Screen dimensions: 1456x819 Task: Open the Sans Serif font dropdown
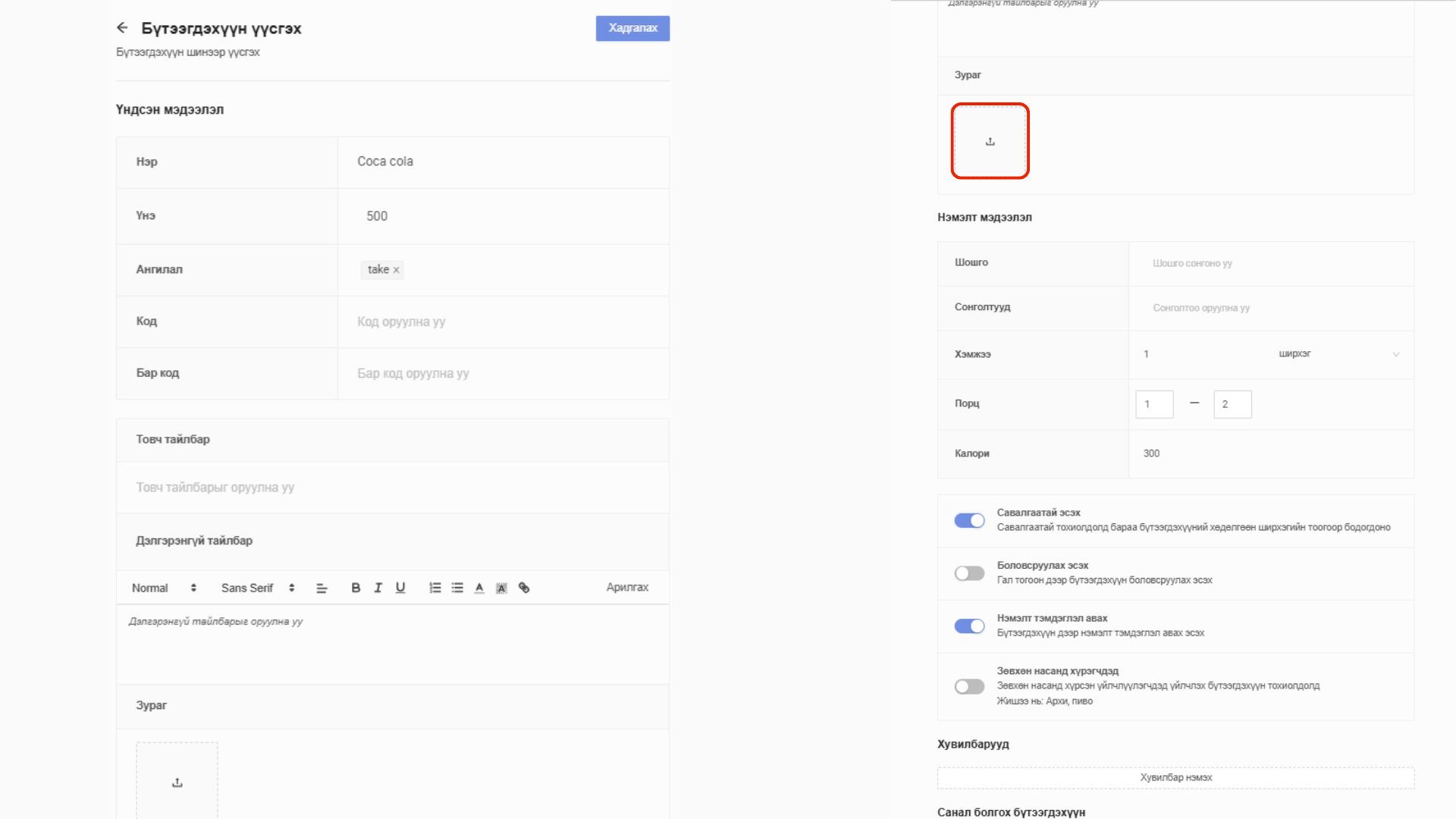pyautogui.click(x=257, y=588)
